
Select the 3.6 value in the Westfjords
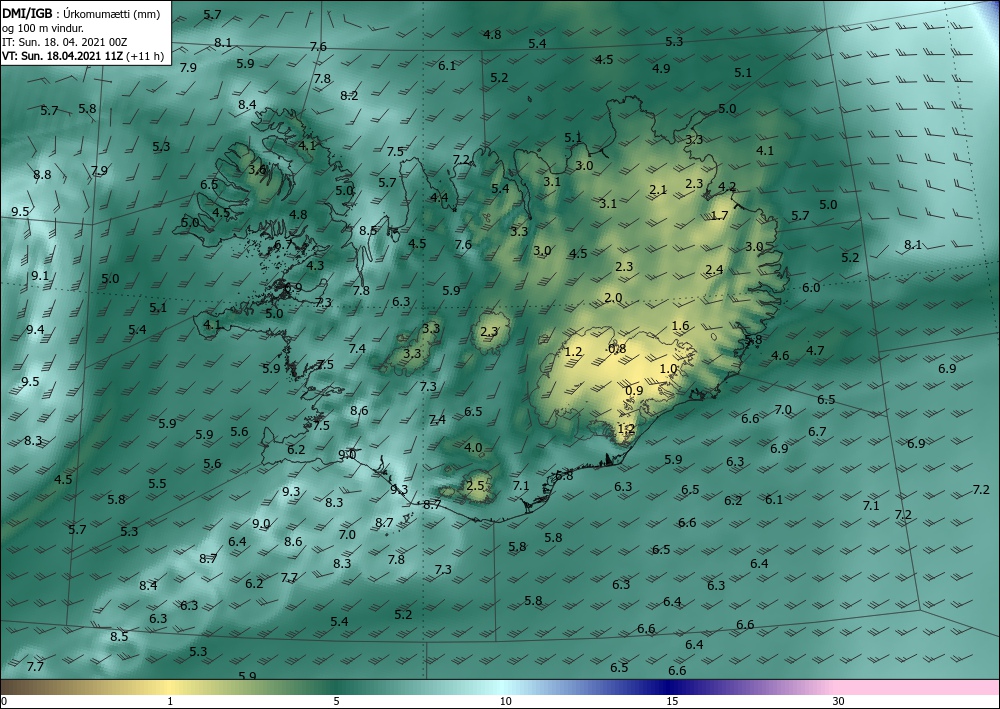[x=257, y=170]
